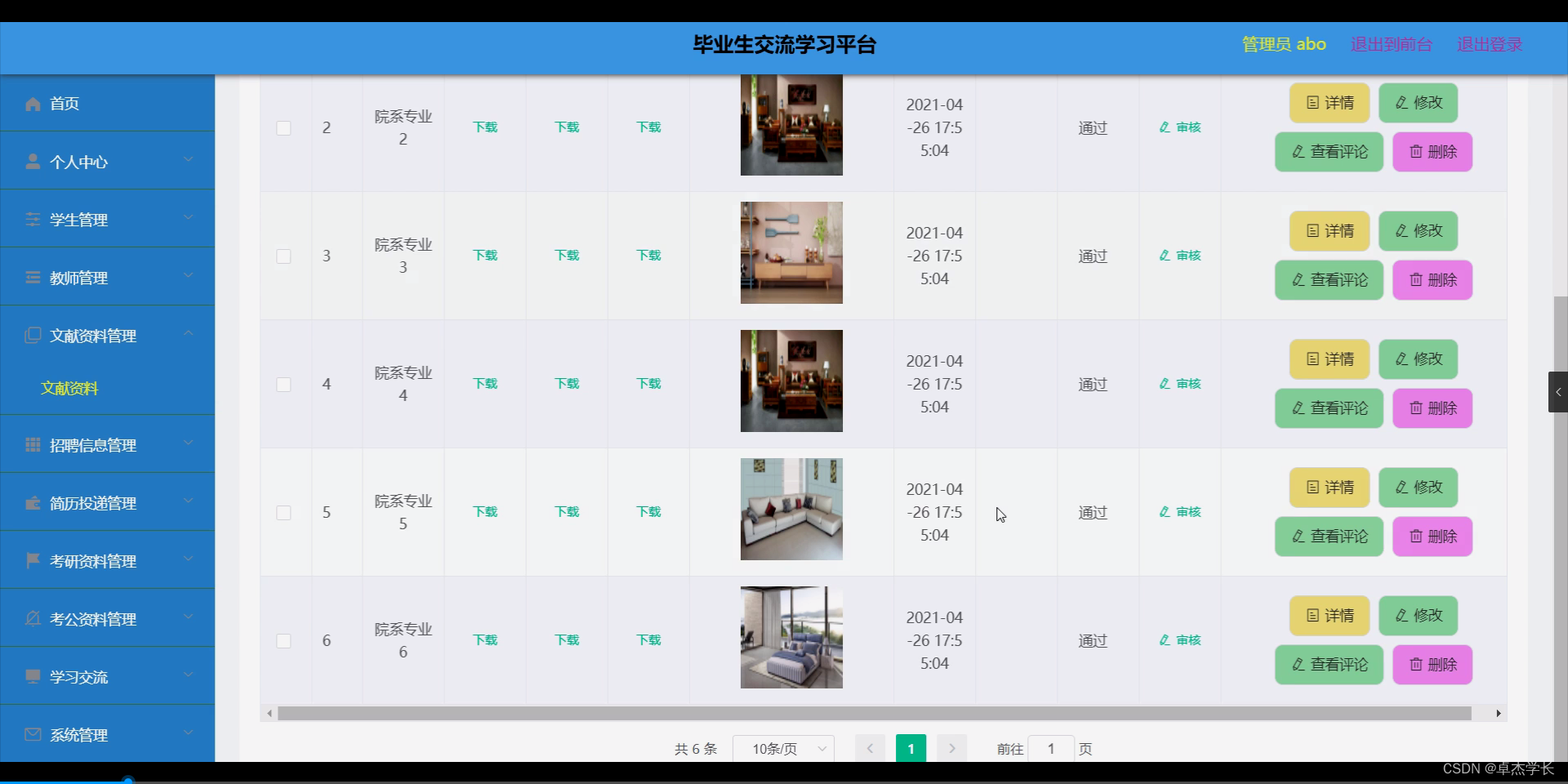The height and width of the screenshot is (784, 1568).
Task: Click the person icon for 个人中心
Action: pyautogui.click(x=33, y=161)
